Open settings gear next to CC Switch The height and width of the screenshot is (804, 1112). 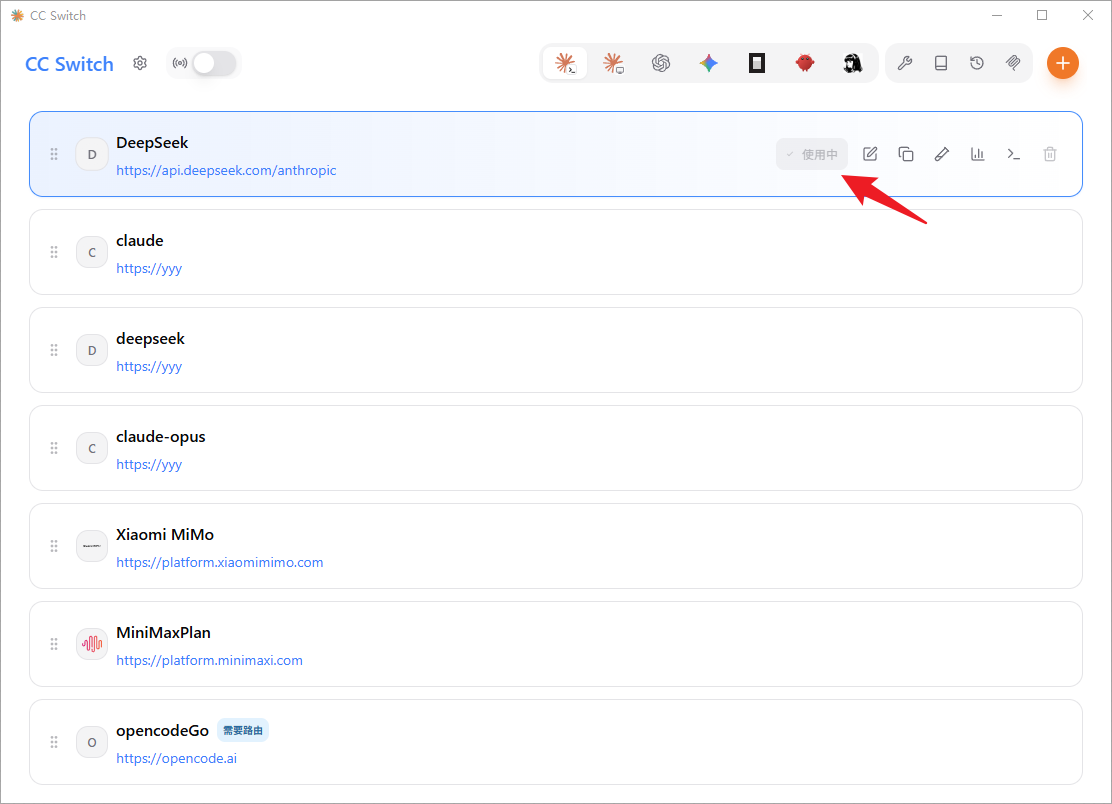click(140, 63)
